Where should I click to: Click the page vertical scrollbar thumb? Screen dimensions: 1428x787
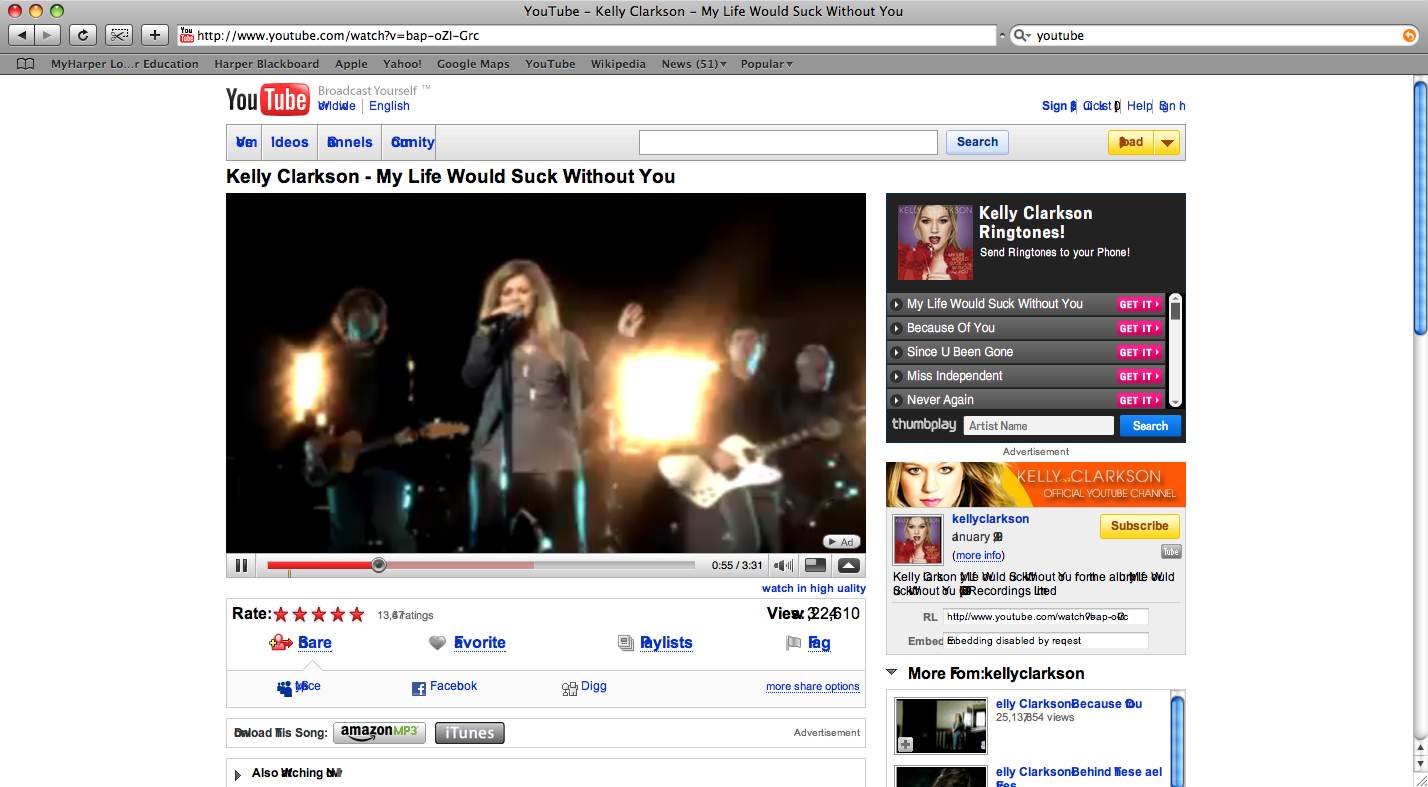1420,208
